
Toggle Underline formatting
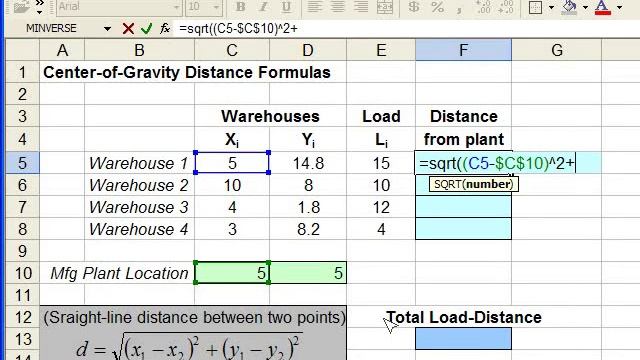tap(287, 7)
